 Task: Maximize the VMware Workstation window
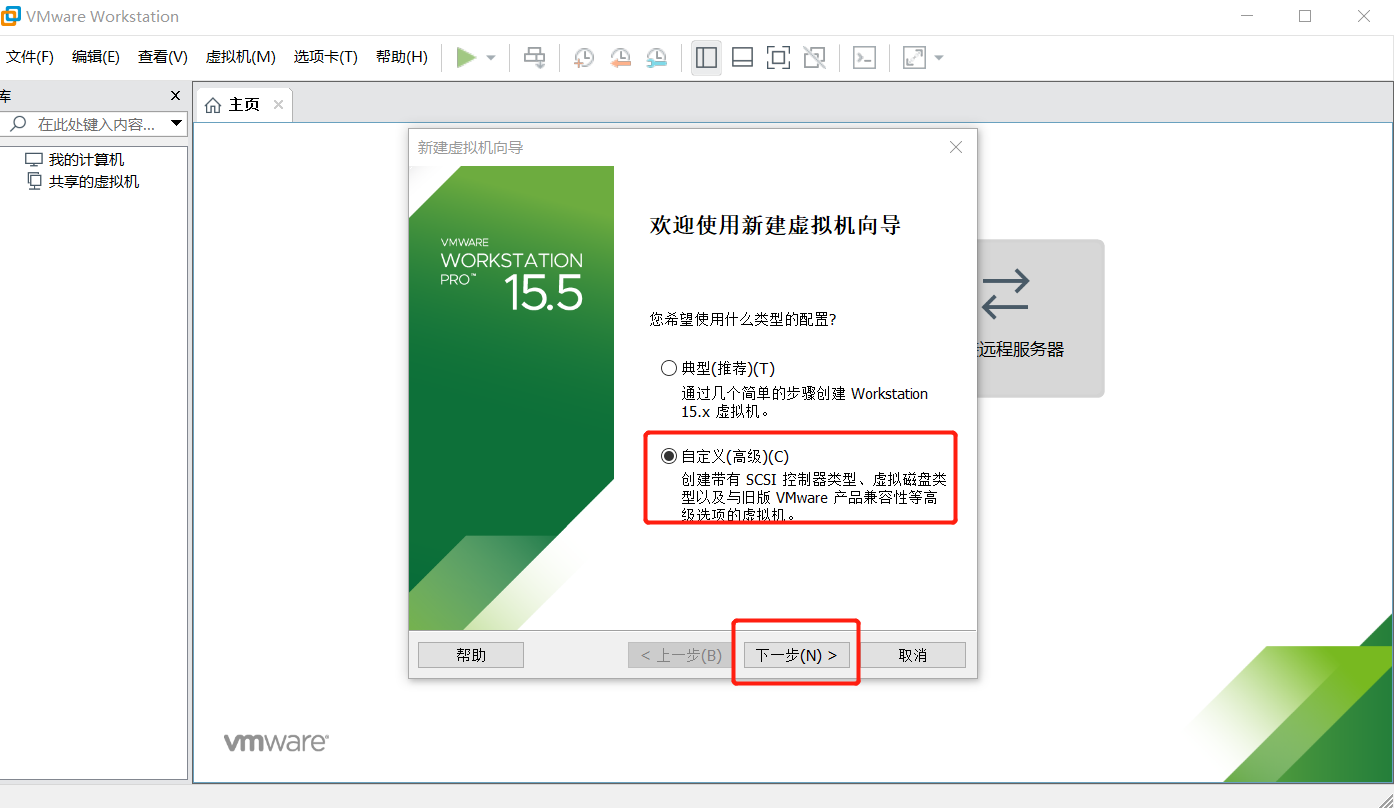(1305, 16)
